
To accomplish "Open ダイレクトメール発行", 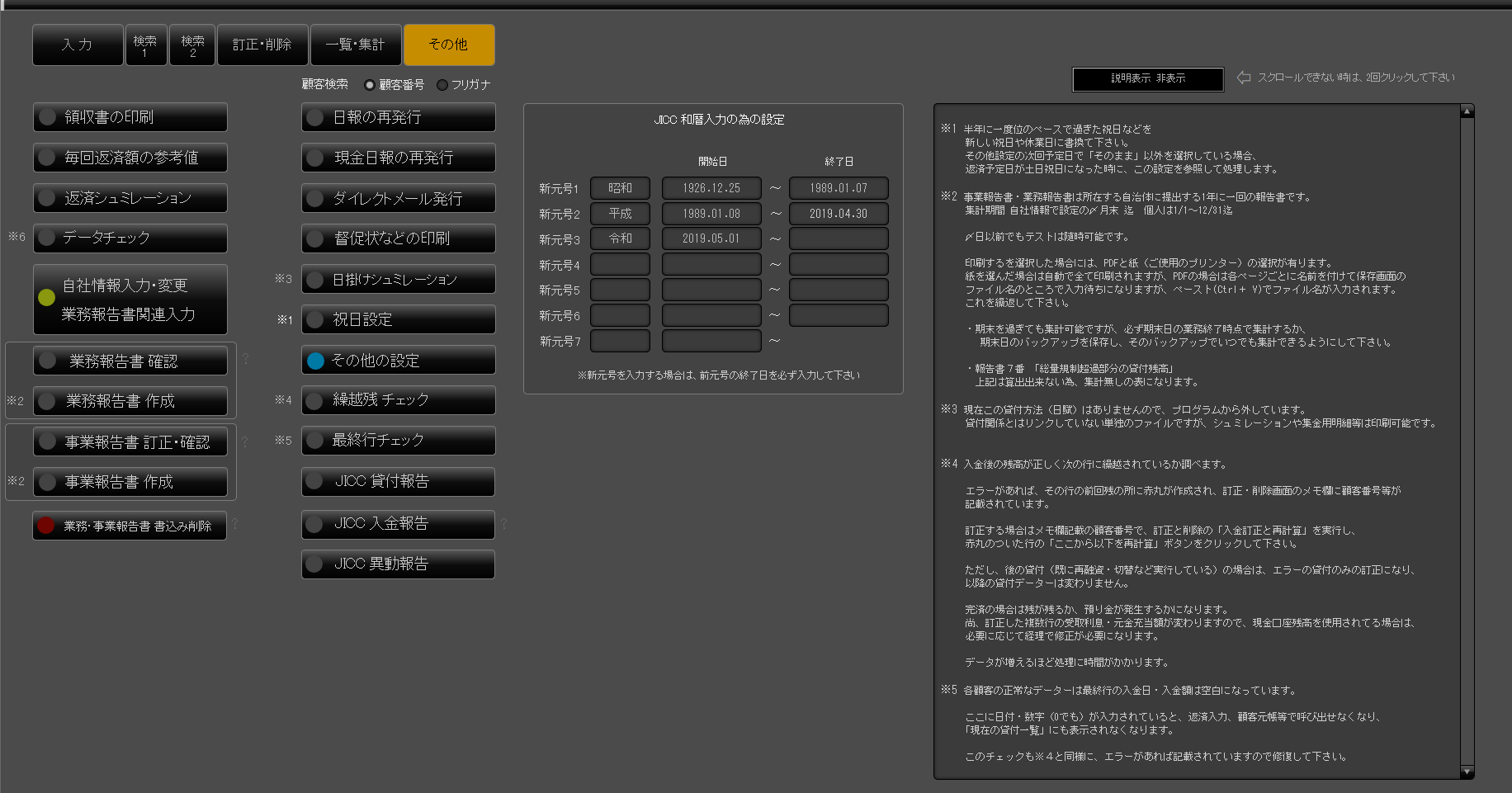I will tap(399, 198).
